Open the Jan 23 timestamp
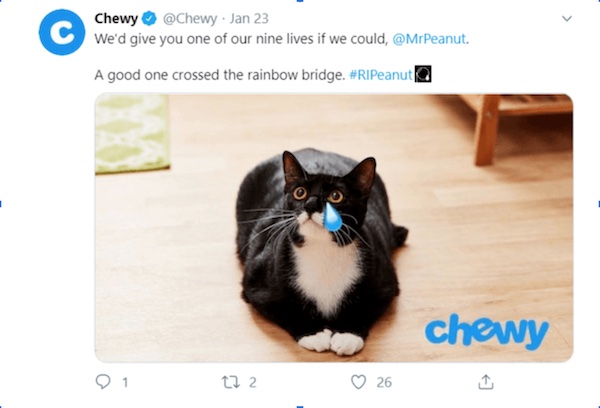 point(249,18)
